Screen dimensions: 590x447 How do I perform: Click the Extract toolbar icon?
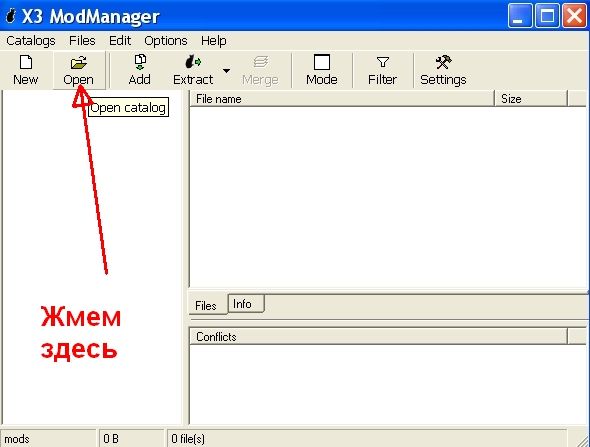tap(193, 62)
